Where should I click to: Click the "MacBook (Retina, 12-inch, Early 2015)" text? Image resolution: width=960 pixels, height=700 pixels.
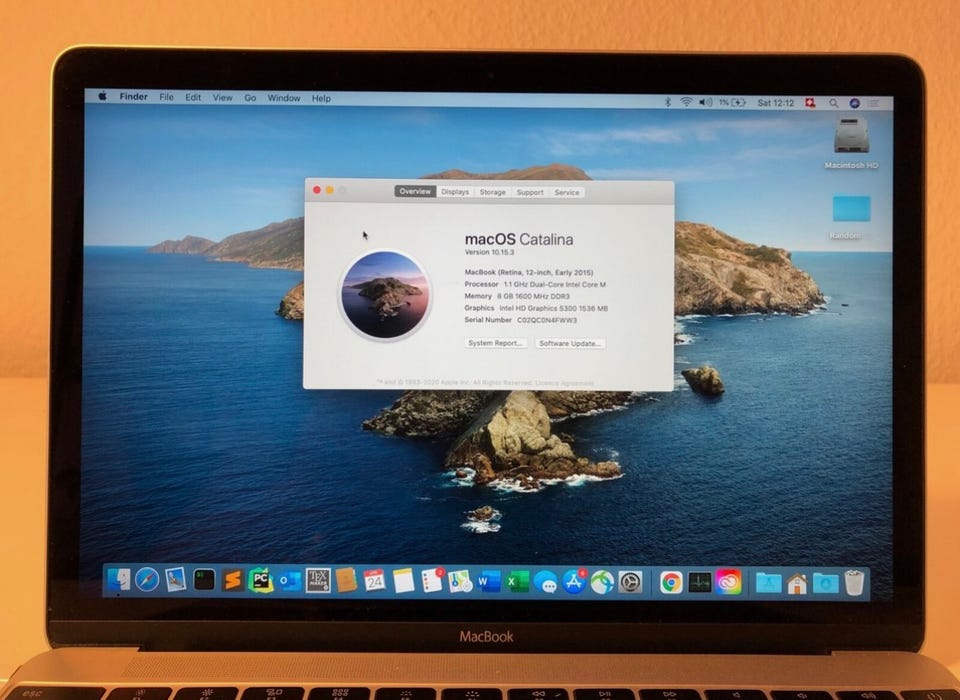coord(528,272)
